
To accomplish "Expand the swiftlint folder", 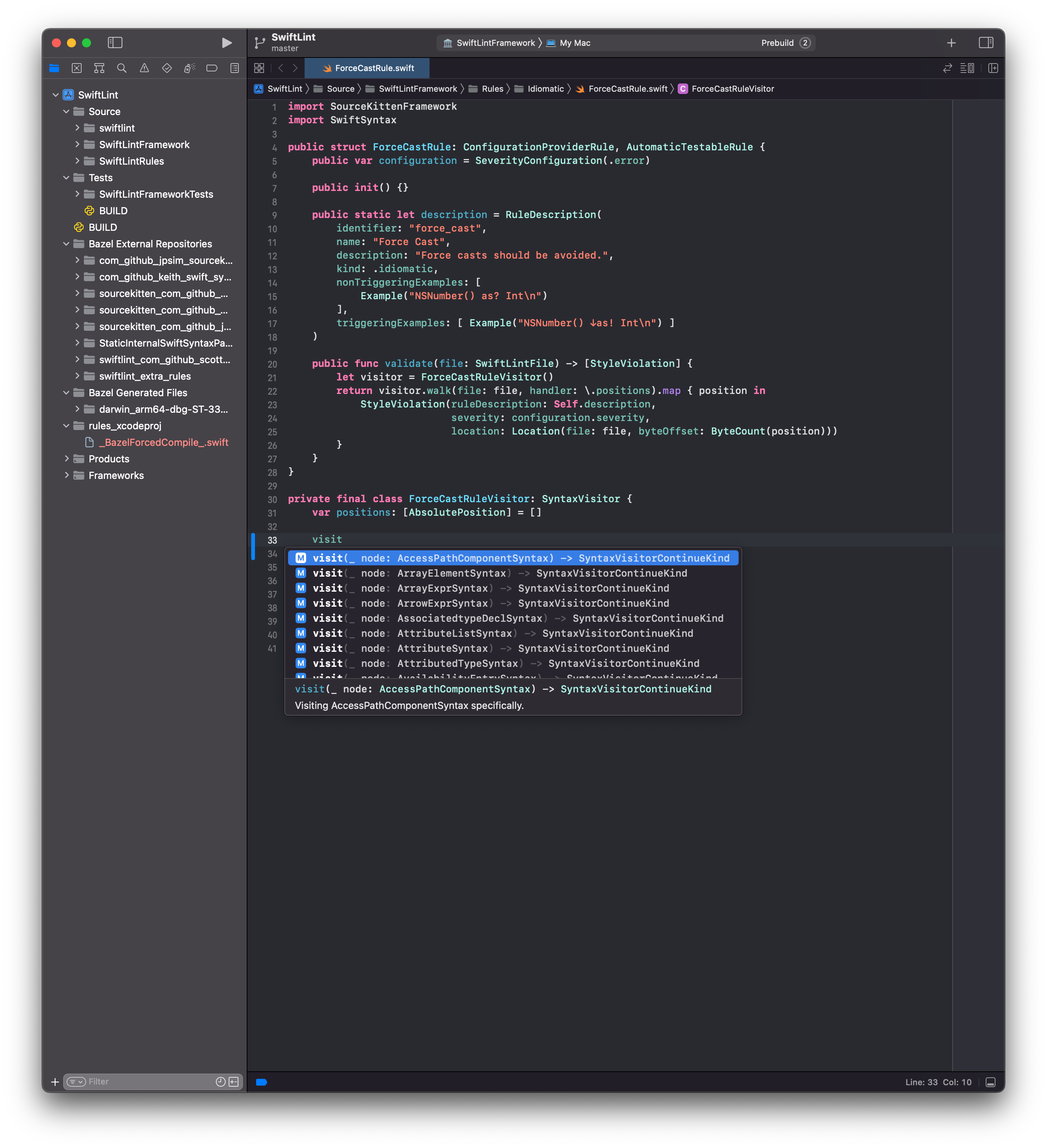I will point(77,128).
